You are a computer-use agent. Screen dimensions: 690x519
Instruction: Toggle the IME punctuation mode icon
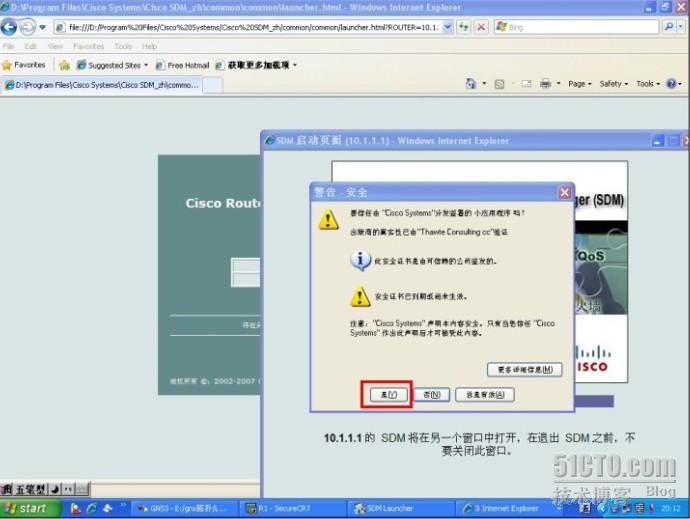click(68, 489)
